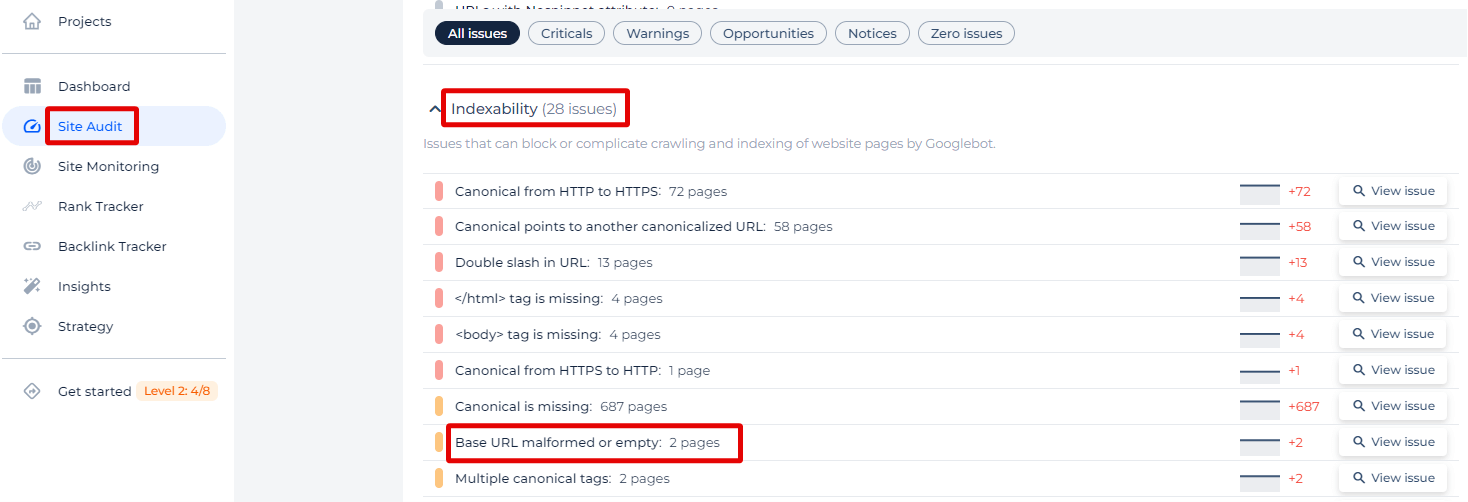
Task: Click the Strategy target icon
Action: (32, 326)
